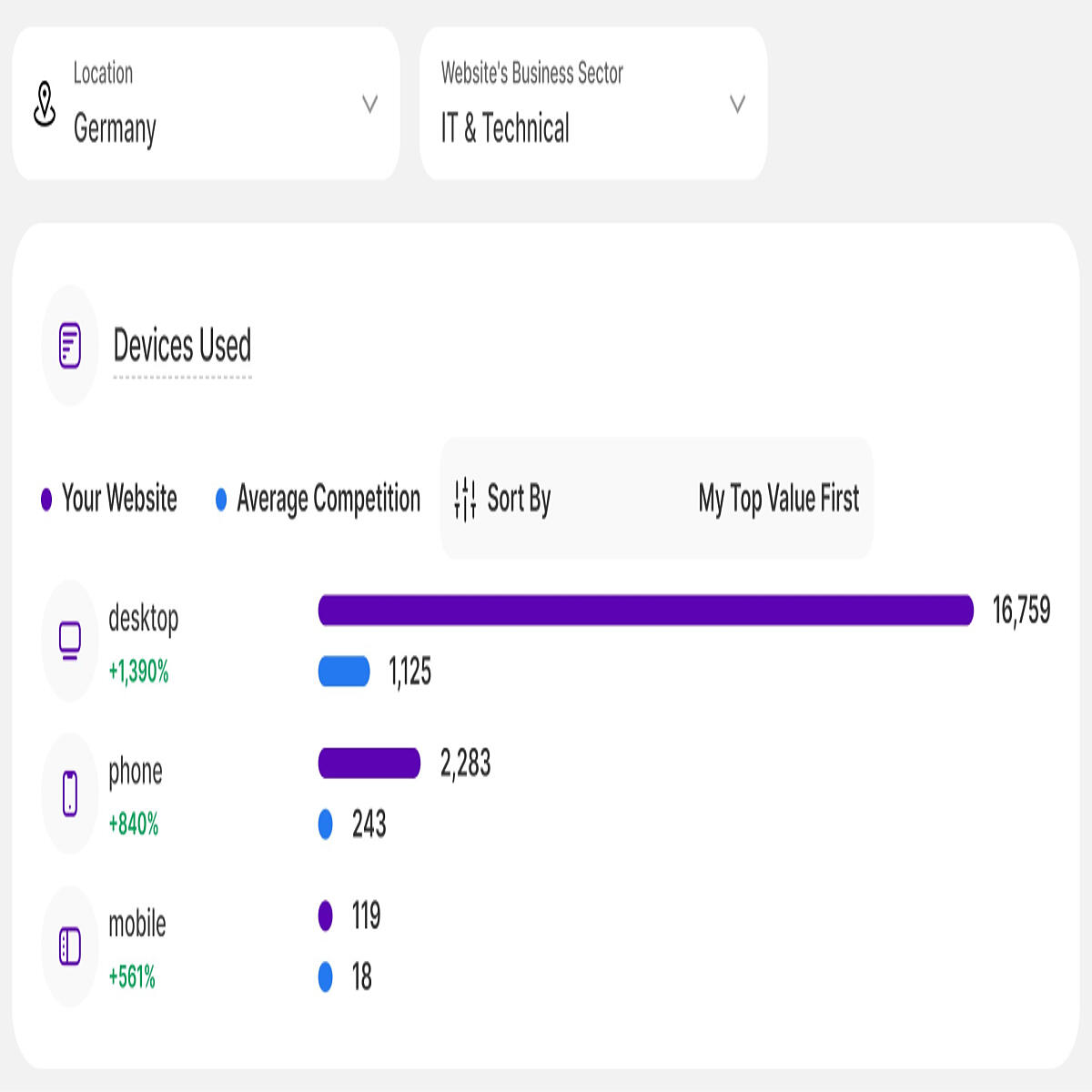Click the Devices Used report icon
The width and height of the screenshot is (1092, 1092).
(x=70, y=346)
